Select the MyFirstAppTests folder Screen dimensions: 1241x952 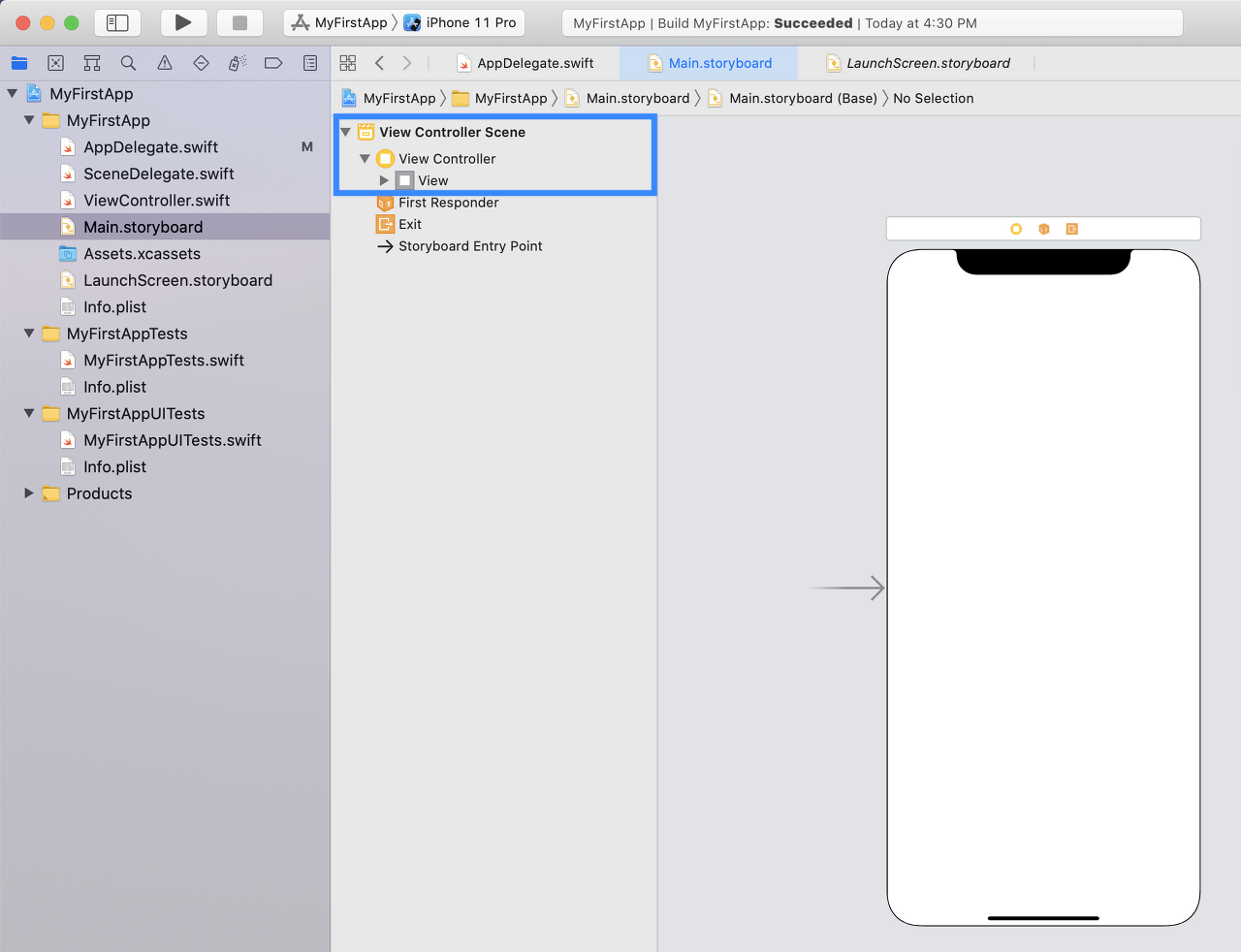[165, 333]
